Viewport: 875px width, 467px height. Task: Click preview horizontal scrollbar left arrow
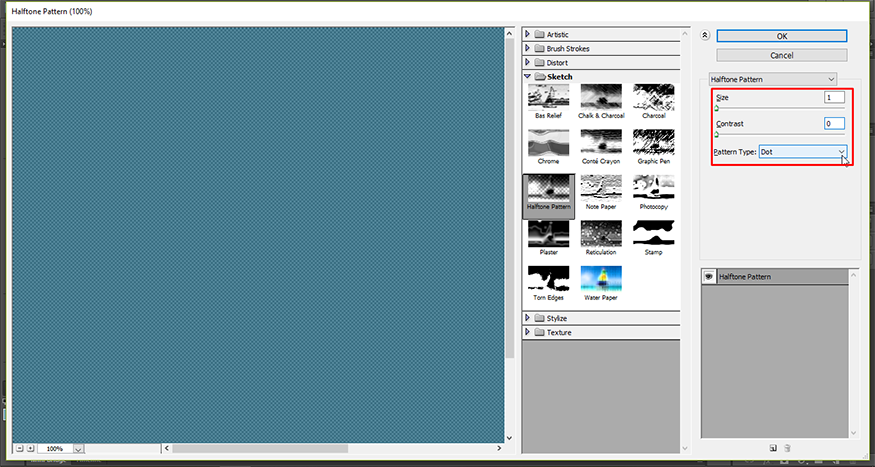[x=166, y=448]
